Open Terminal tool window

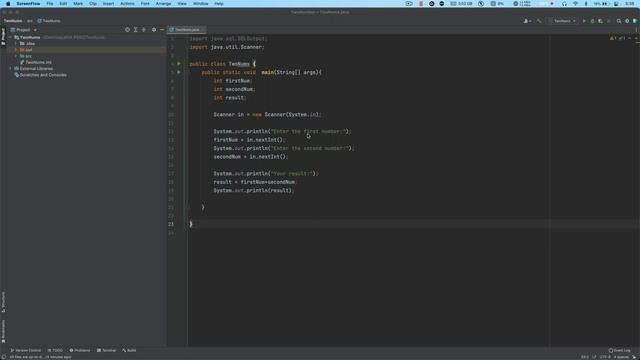107,350
